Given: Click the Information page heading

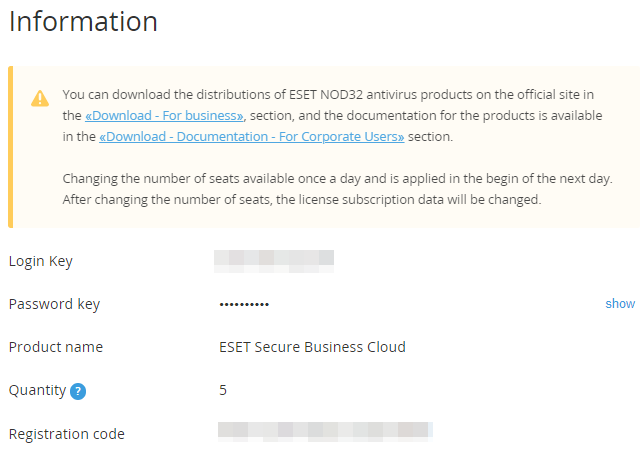Looking at the screenshot, I should (x=83, y=21).
